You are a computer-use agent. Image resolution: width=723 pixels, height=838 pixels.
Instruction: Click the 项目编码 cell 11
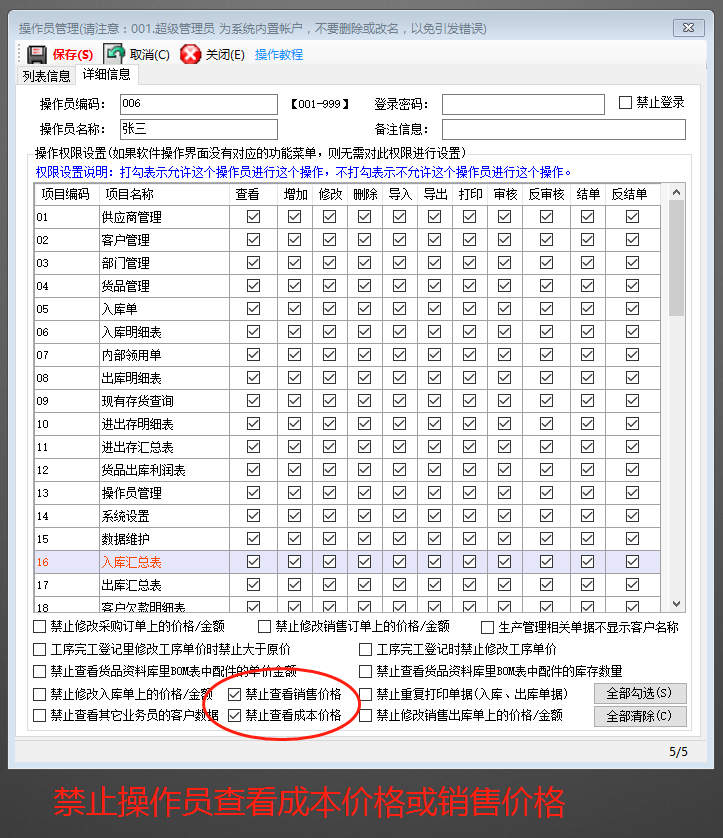(x=67, y=447)
